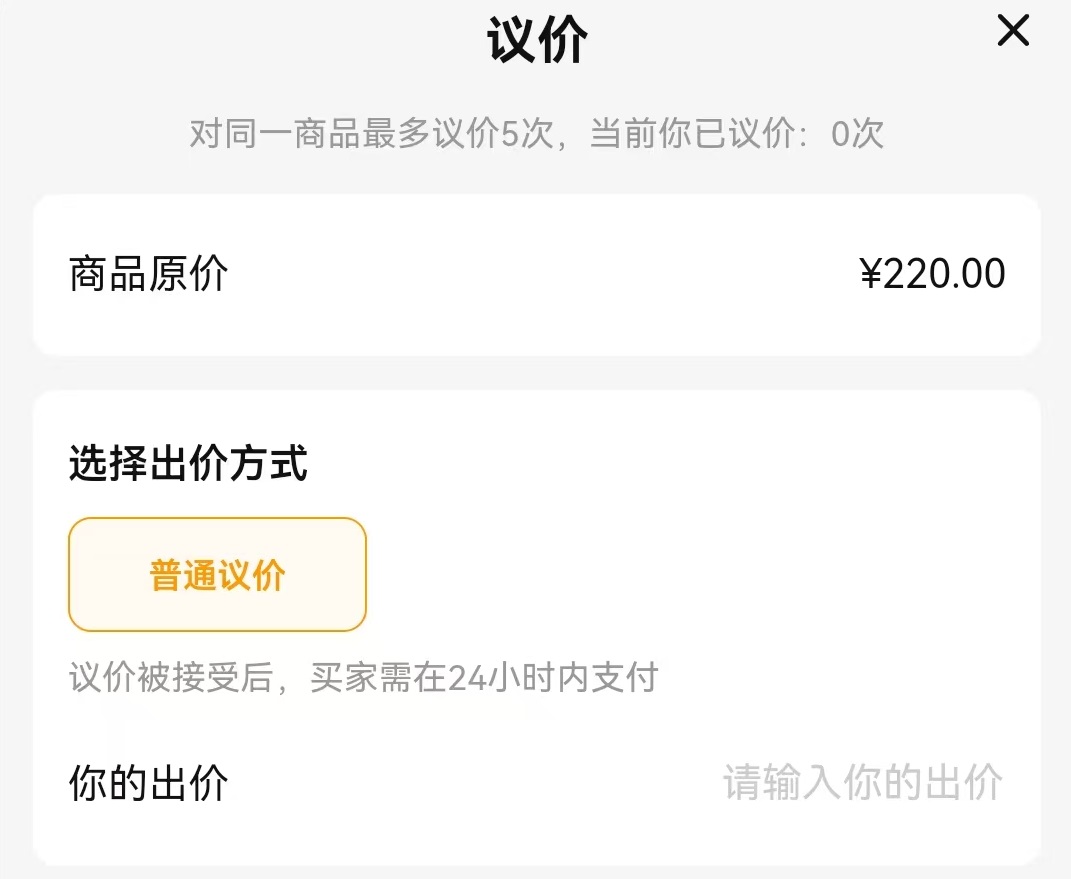This screenshot has width=1071, height=879.
Task: Close the 议价 dialog with the X
Action: pyautogui.click(x=1013, y=32)
